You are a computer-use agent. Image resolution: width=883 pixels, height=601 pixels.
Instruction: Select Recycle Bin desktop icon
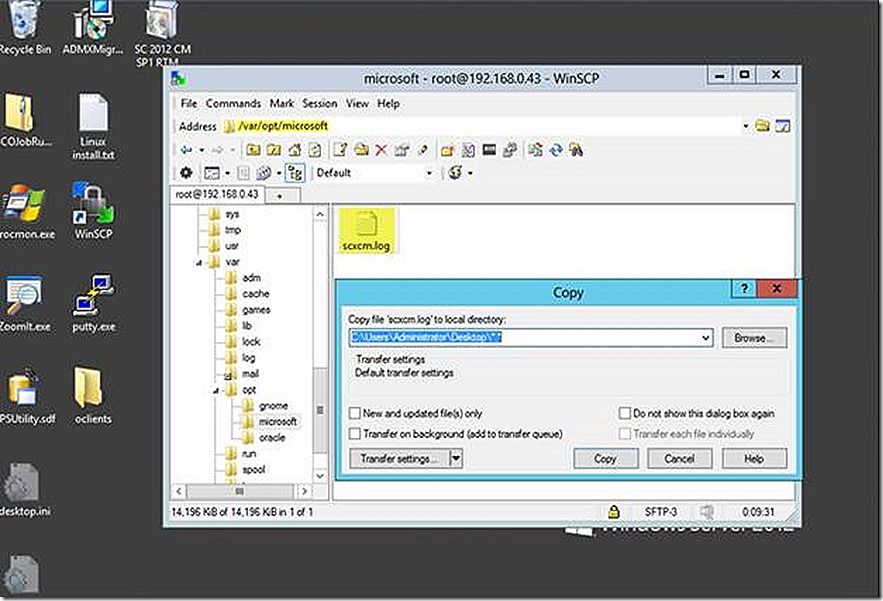(25, 28)
